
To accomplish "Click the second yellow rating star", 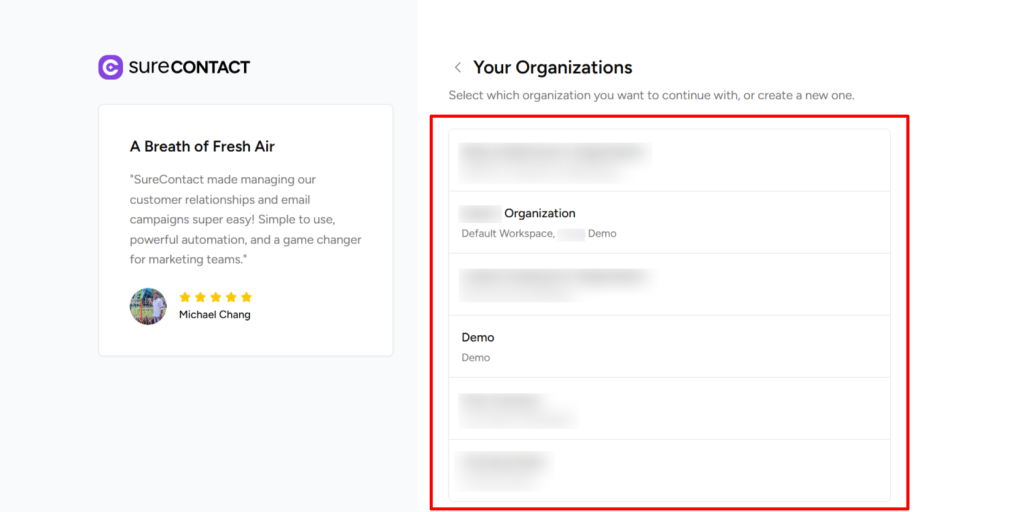I will coord(200,297).
